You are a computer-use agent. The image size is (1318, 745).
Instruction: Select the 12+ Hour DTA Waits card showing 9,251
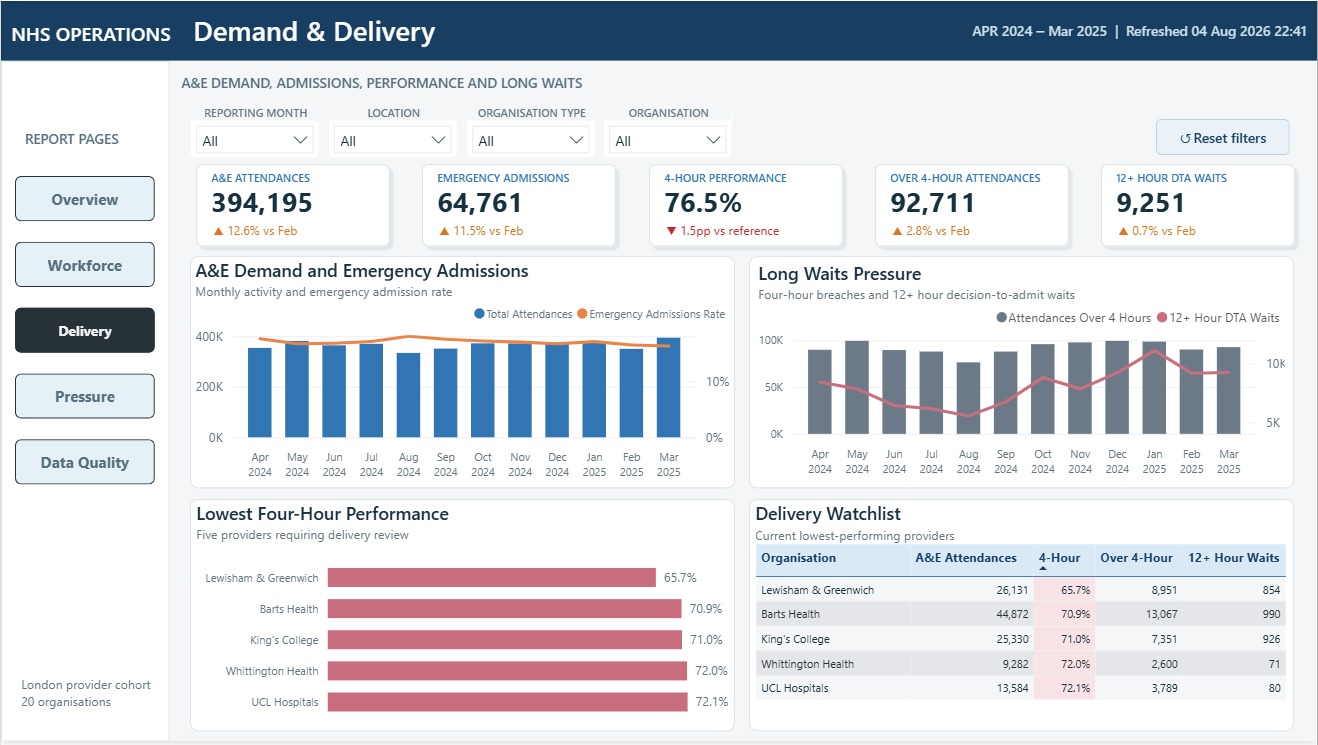pyautogui.click(x=1198, y=205)
